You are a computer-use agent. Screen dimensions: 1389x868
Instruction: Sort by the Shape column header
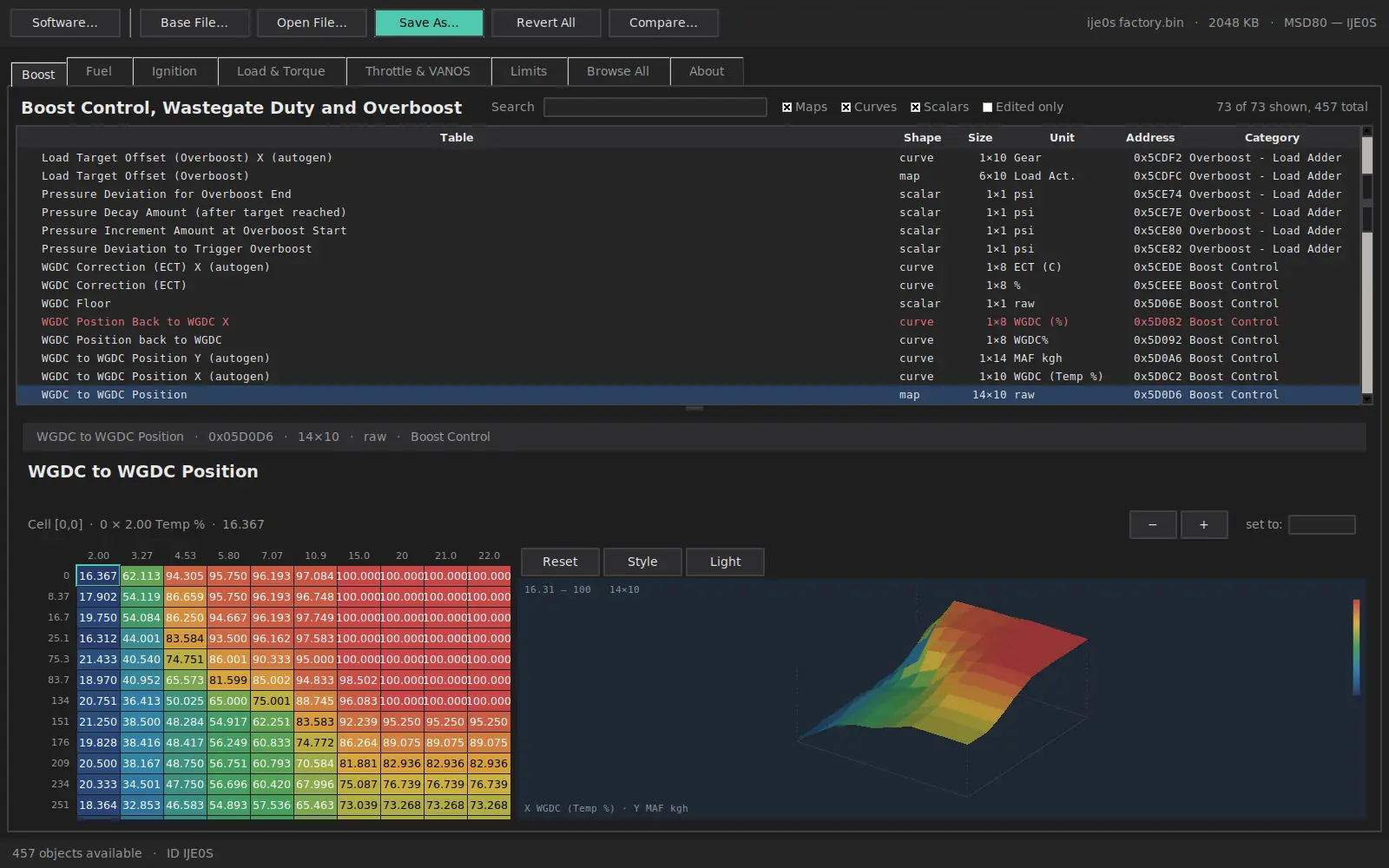tap(922, 137)
